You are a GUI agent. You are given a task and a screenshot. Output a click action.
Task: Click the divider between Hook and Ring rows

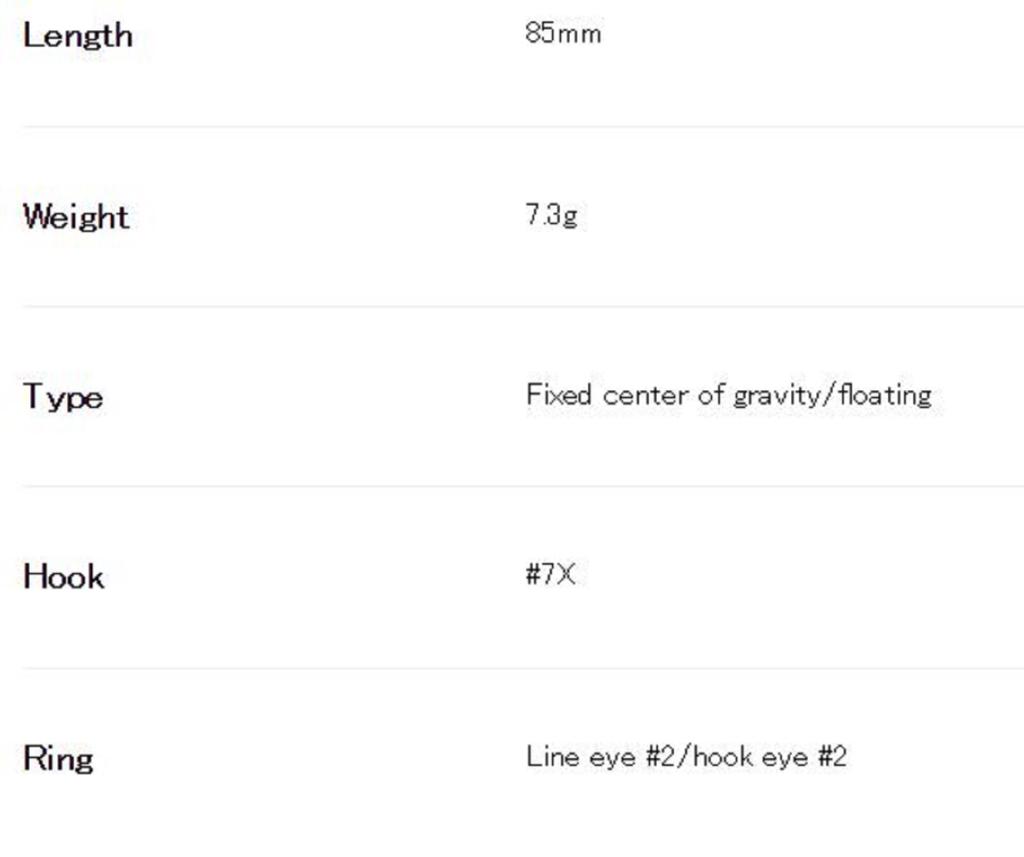point(522,668)
